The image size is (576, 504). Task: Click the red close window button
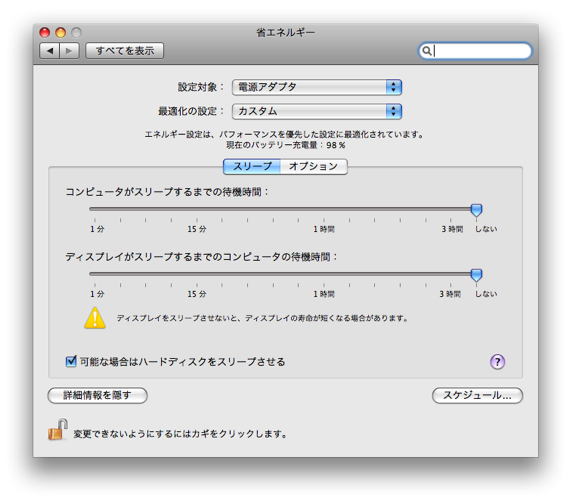click(x=45, y=33)
